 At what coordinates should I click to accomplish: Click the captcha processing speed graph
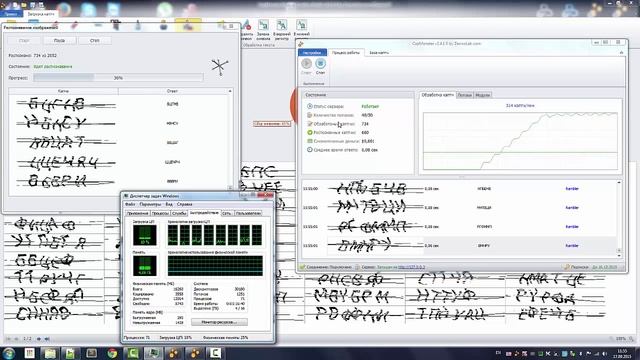coord(520,141)
